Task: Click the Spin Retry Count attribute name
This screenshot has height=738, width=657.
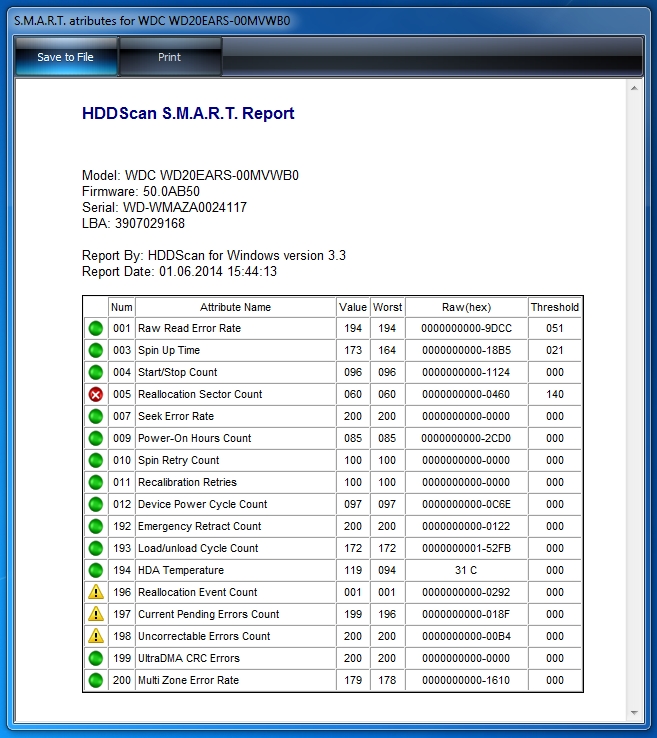Action: [x=178, y=460]
